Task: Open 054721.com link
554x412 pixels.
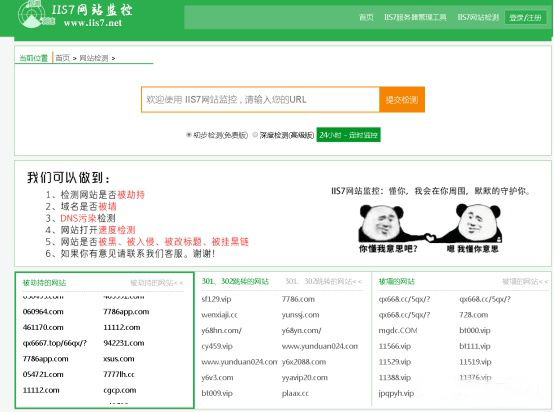Action: point(43,374)
